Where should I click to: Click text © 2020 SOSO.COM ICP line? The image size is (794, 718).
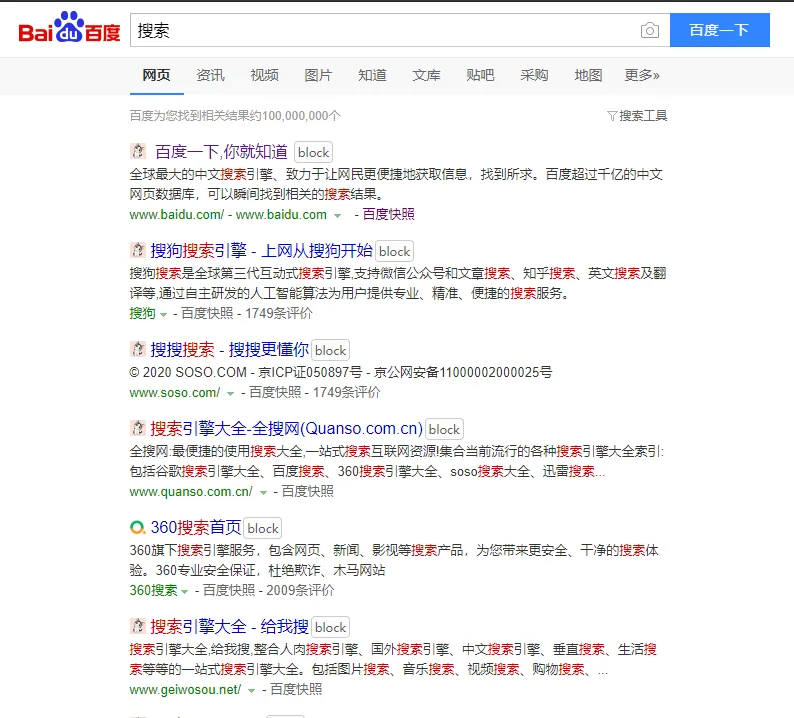point(341,372)
